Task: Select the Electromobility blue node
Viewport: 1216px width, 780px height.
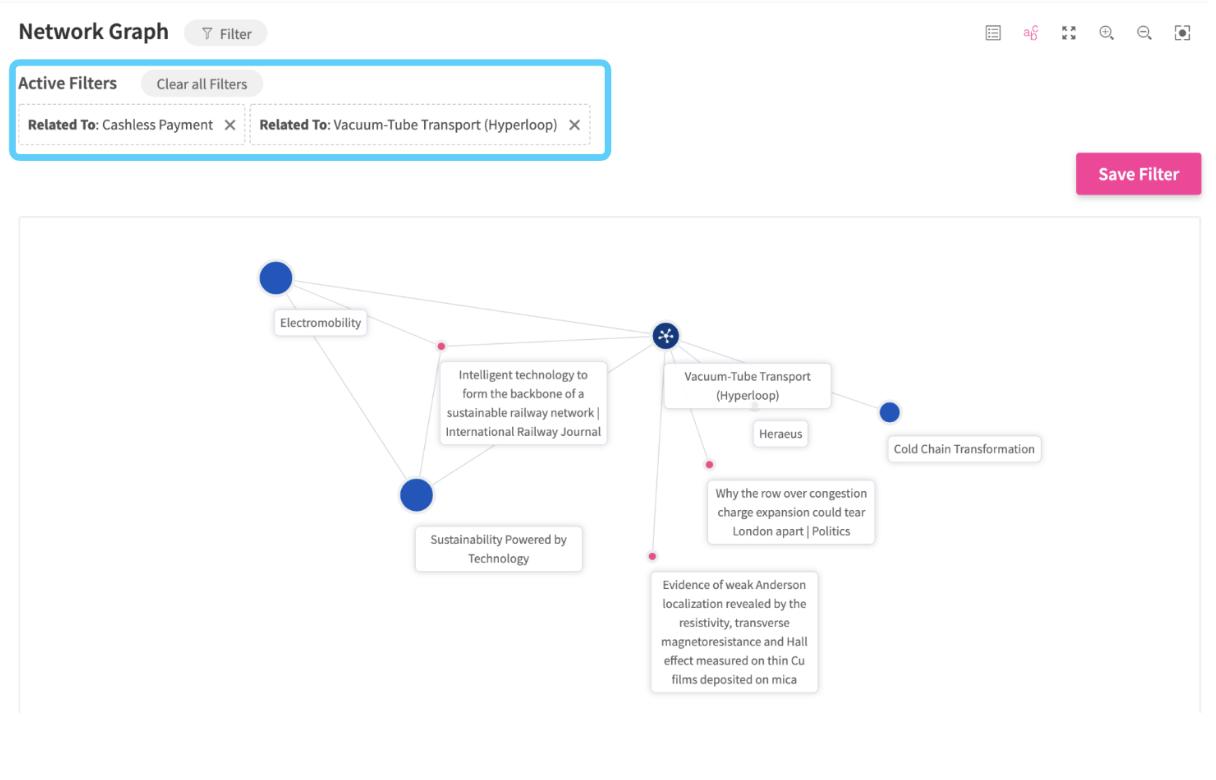Action: coord(276,278)
